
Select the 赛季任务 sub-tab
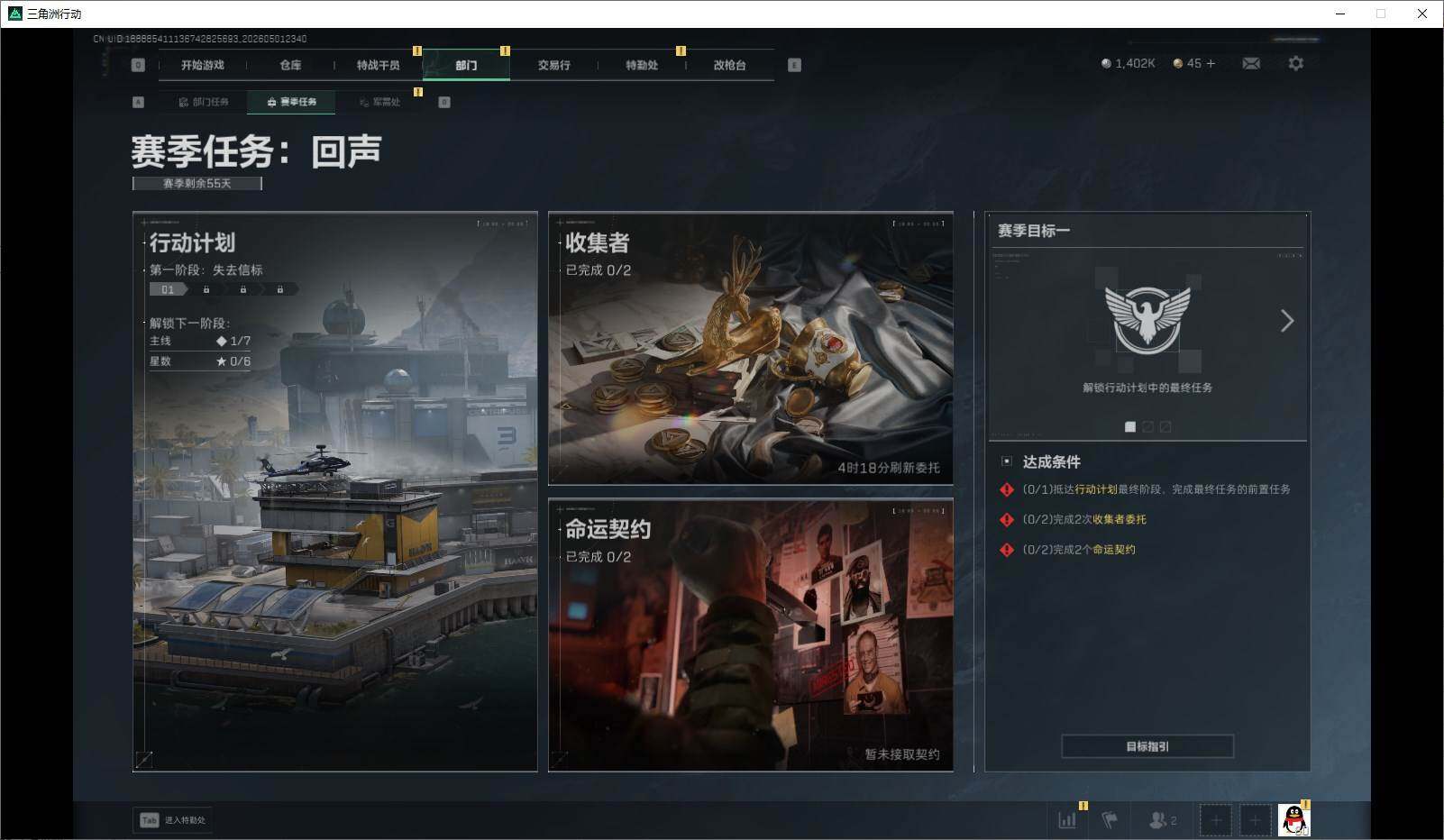tap(291, 102)
